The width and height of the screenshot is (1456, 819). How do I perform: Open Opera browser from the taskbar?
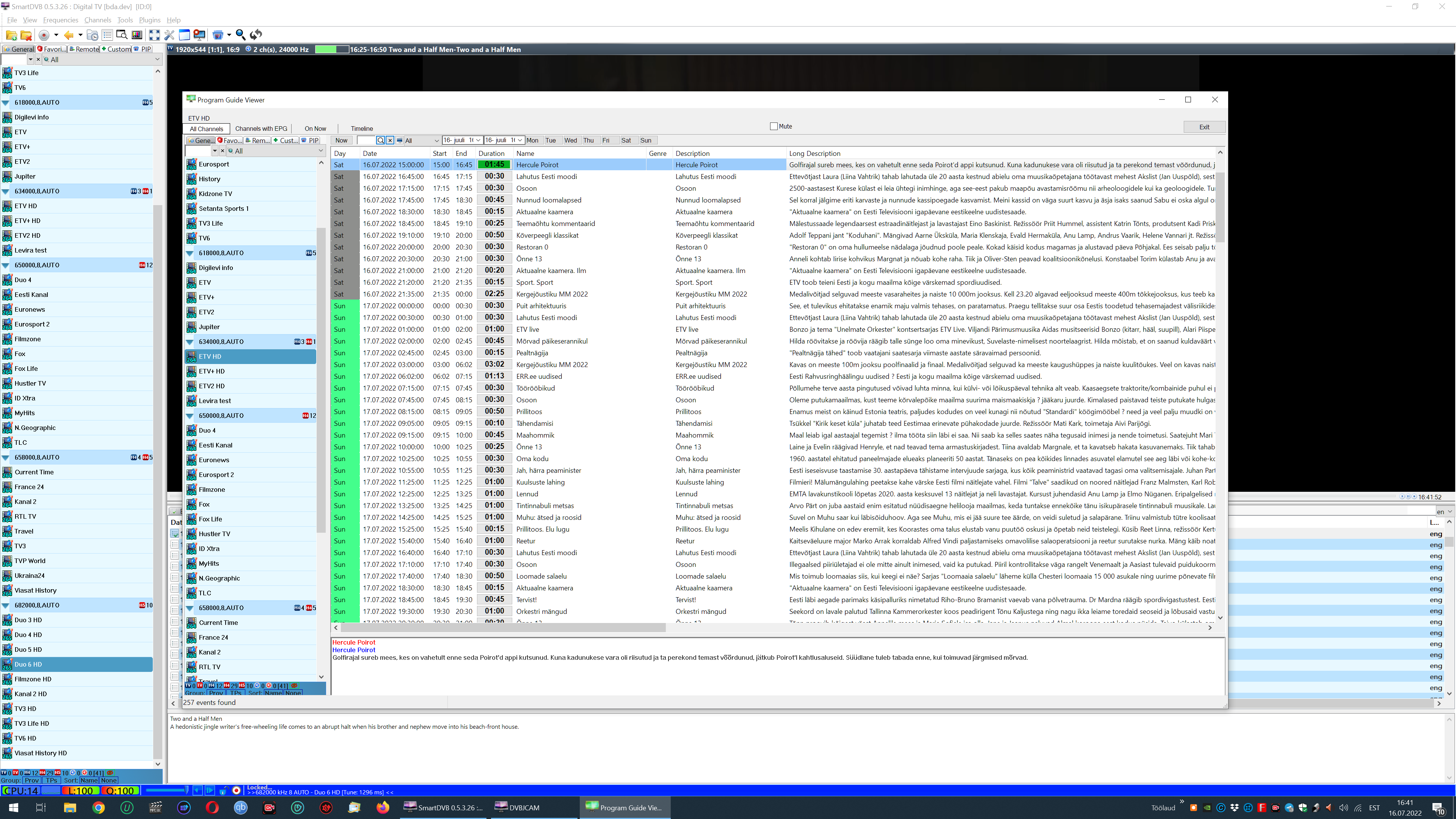212,808
